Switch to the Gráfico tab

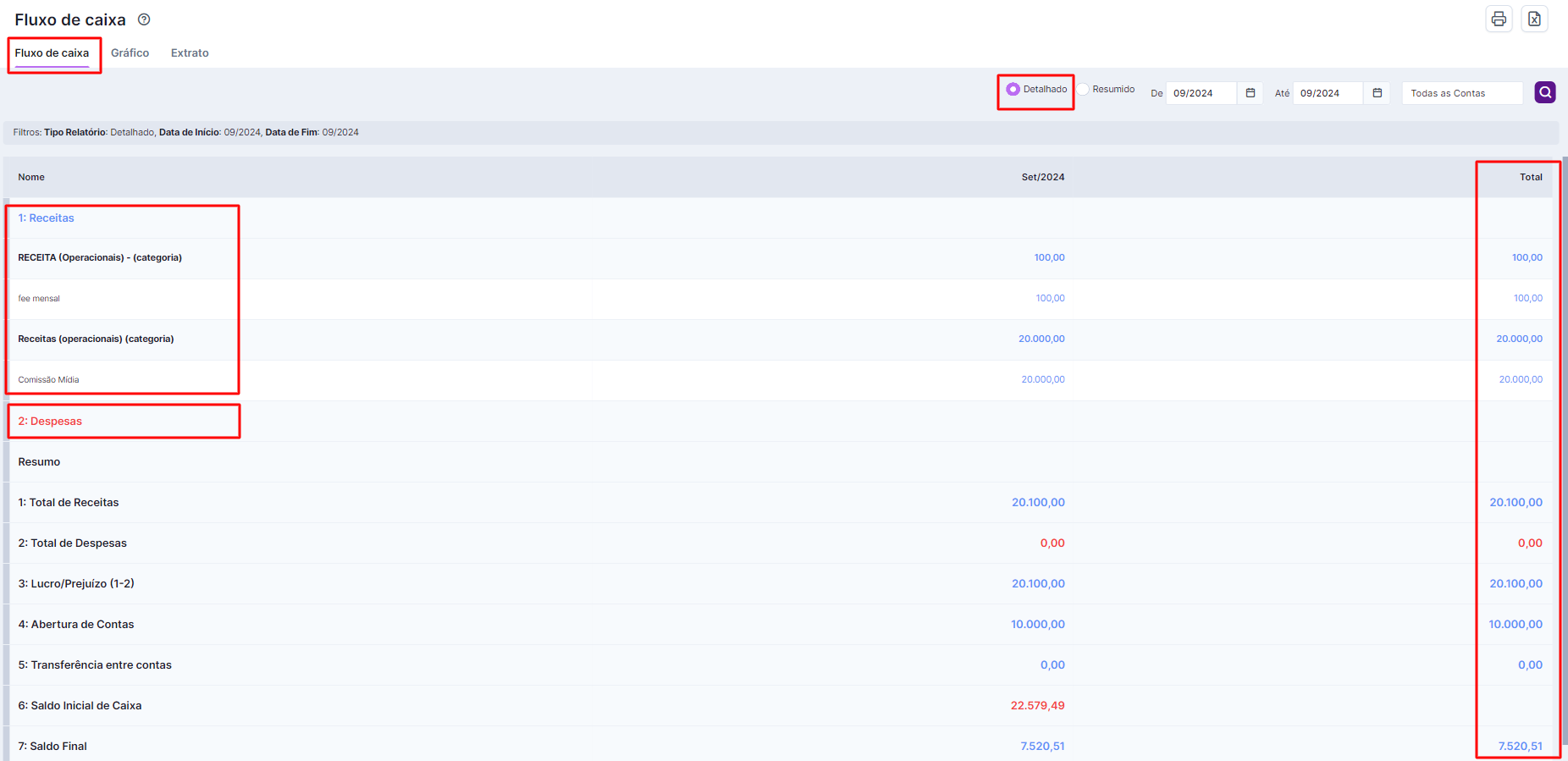pyautogui.click(x=130, y=53)
